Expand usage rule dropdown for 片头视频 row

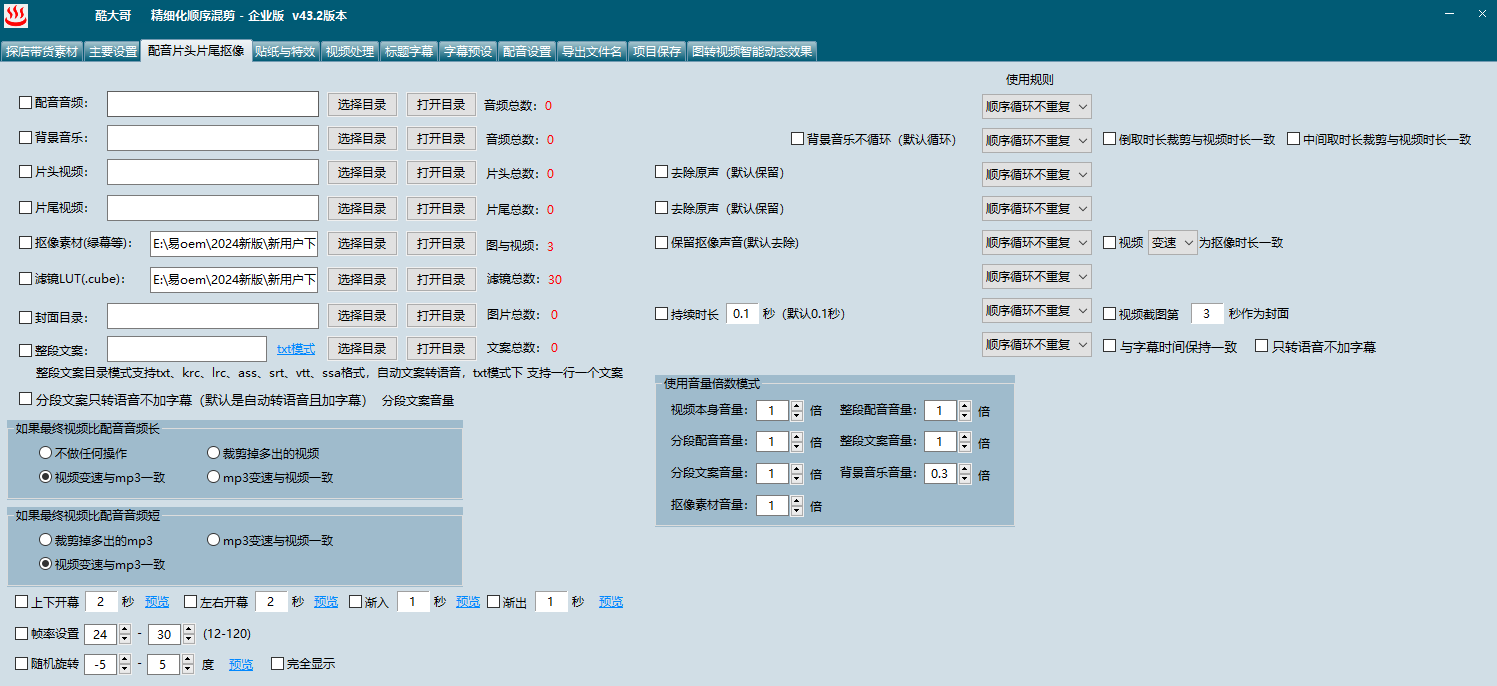tap(1036, 174)
